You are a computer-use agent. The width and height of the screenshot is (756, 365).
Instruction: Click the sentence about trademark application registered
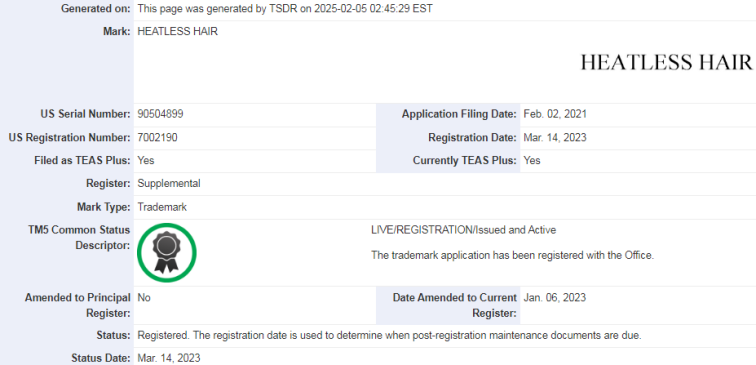[x=512, y=256]
